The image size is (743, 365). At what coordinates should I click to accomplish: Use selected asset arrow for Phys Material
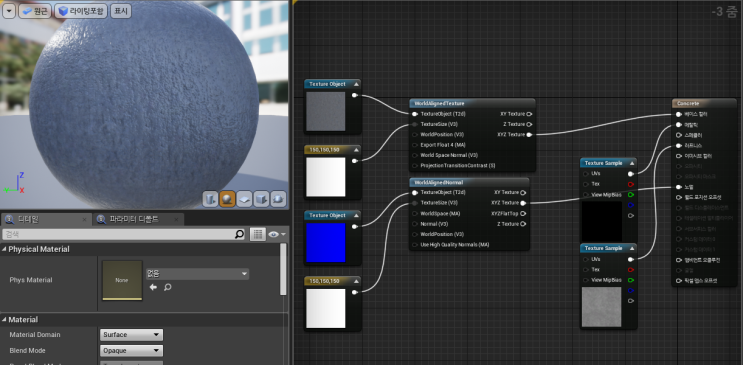153,287
